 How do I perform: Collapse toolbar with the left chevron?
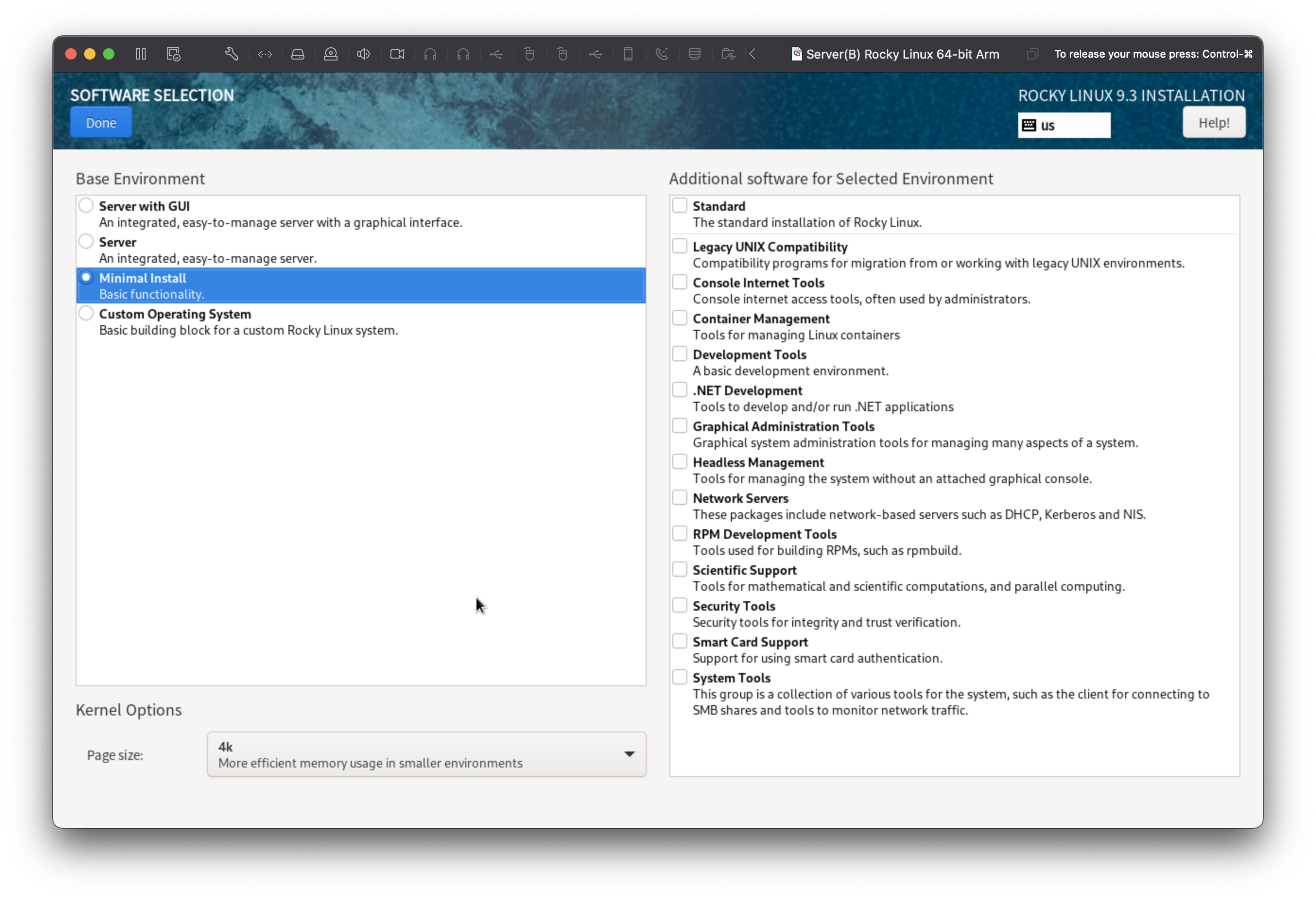tap(753, 54)
